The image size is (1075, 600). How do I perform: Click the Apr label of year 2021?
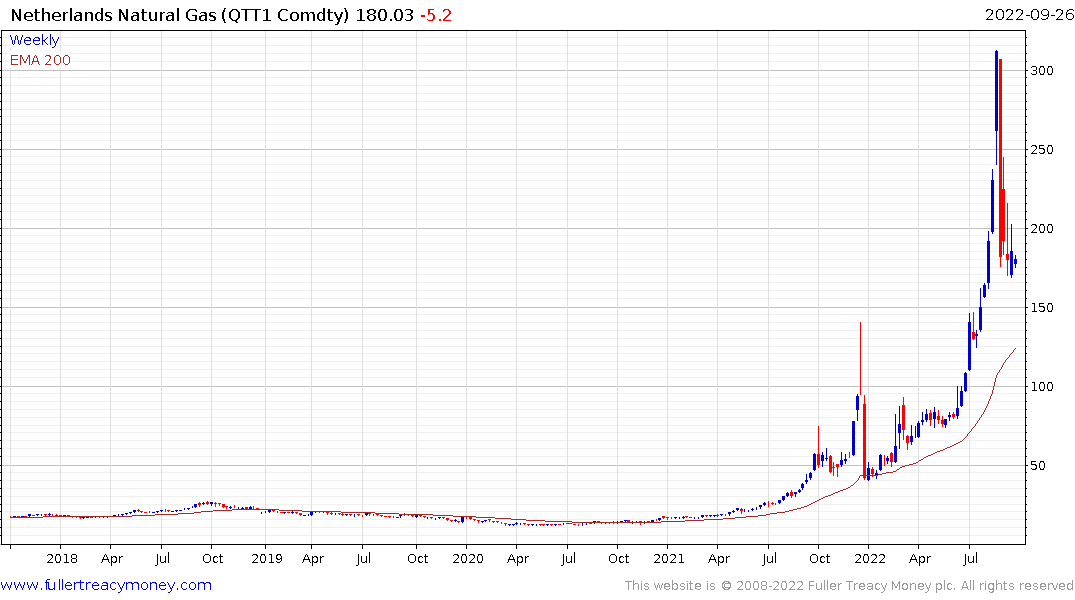coord(718,558)
